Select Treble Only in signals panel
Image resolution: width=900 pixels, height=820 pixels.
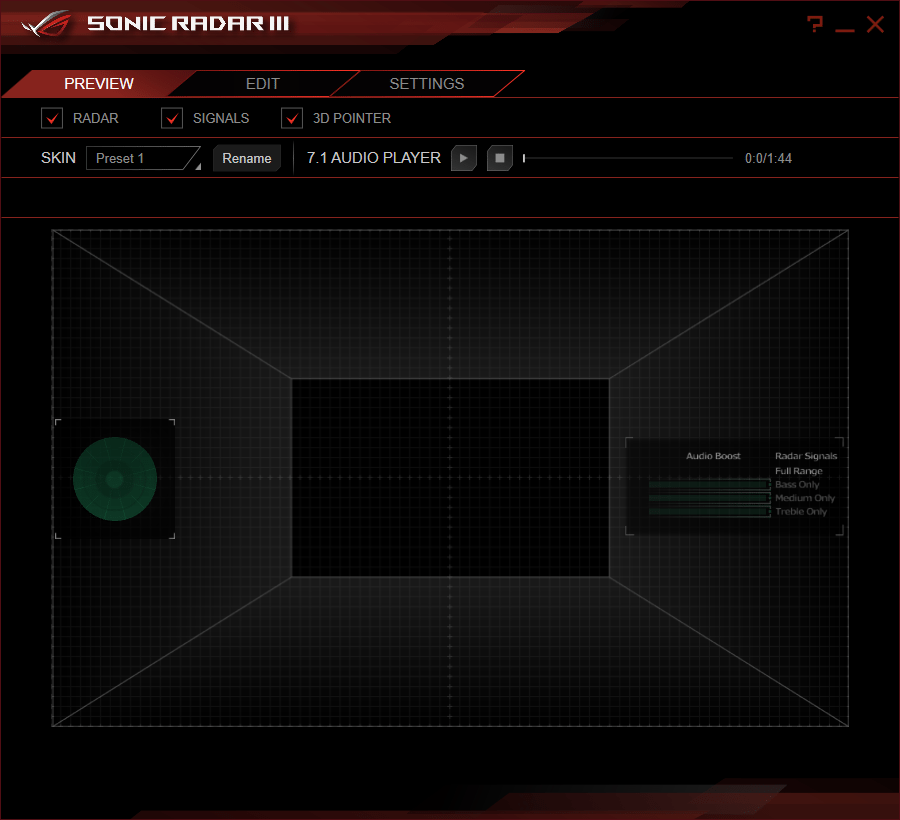click(801, 511)
